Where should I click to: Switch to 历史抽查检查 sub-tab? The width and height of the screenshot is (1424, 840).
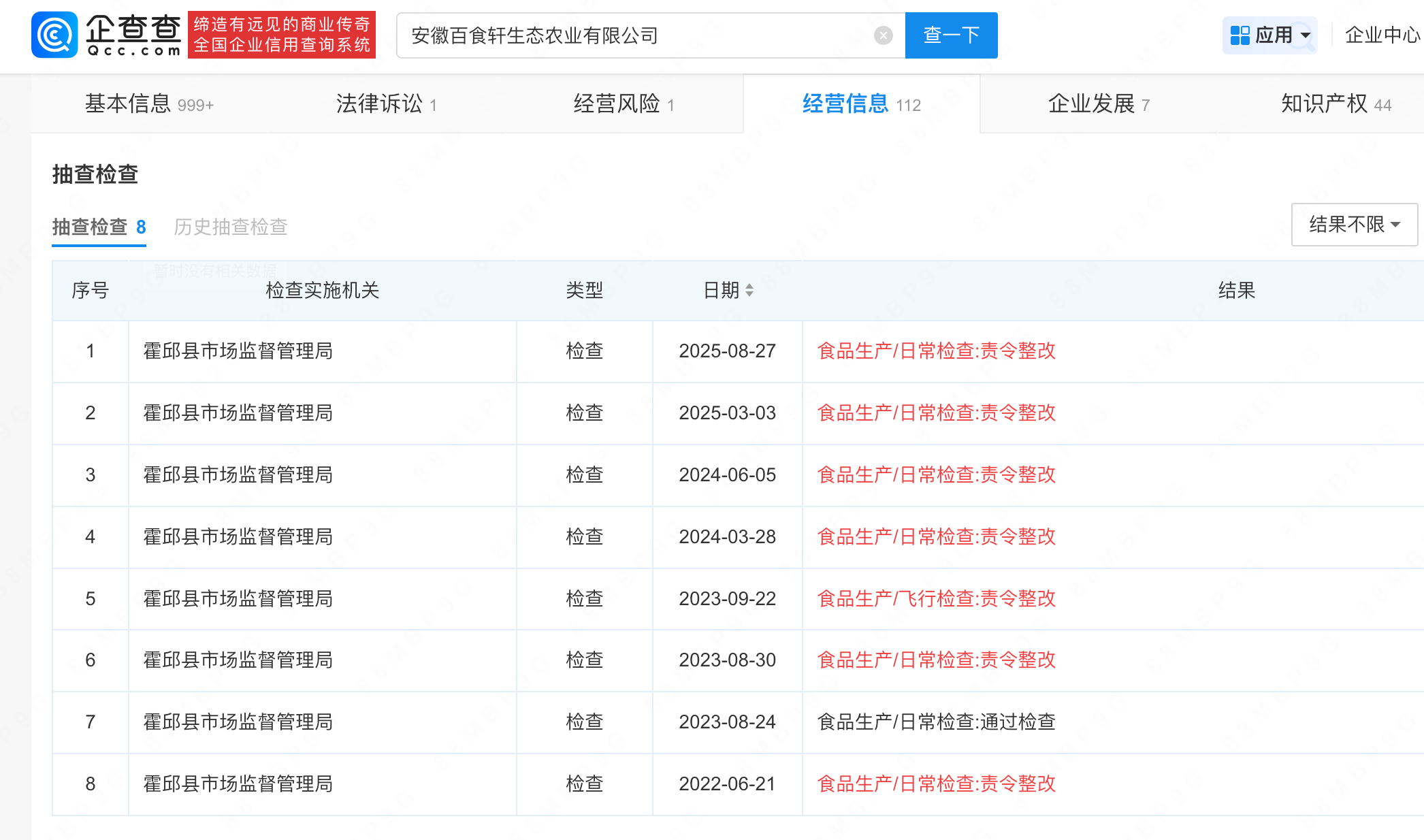pyautogui.click(x=231, y=227)
